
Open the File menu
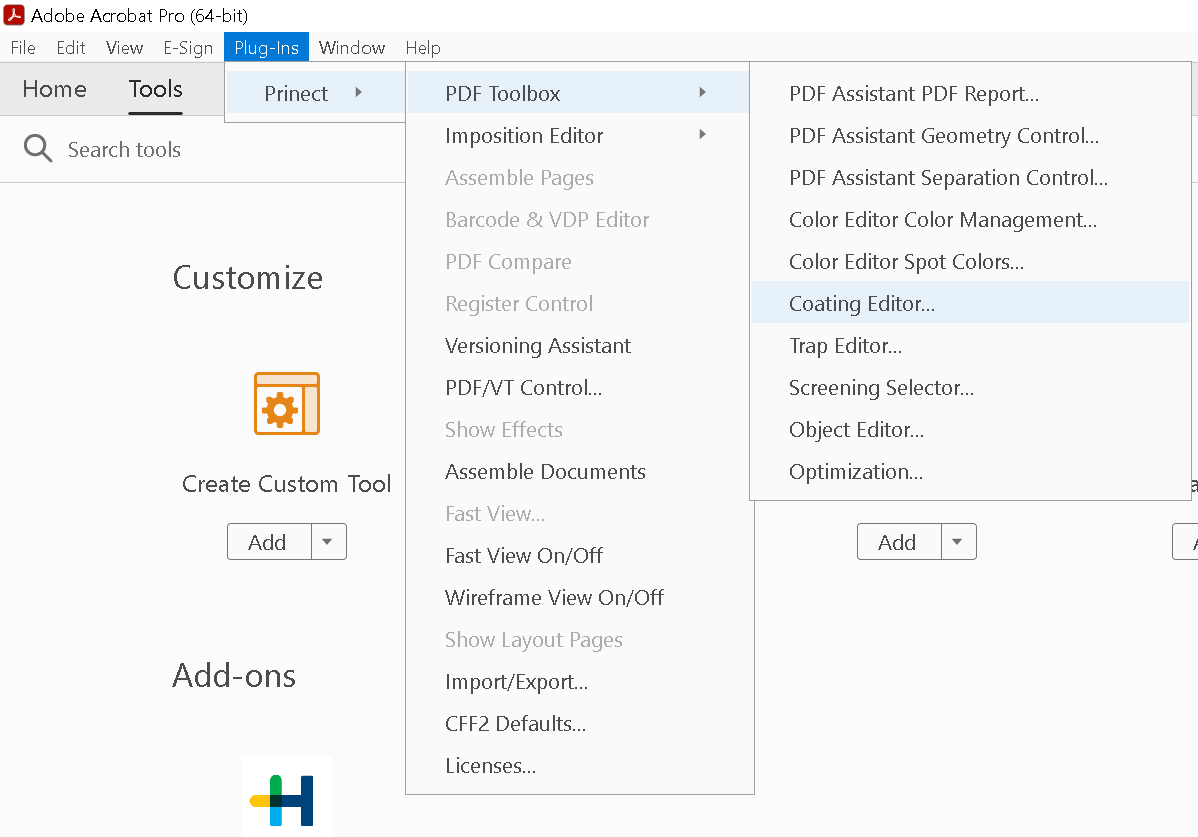point(23,47)
